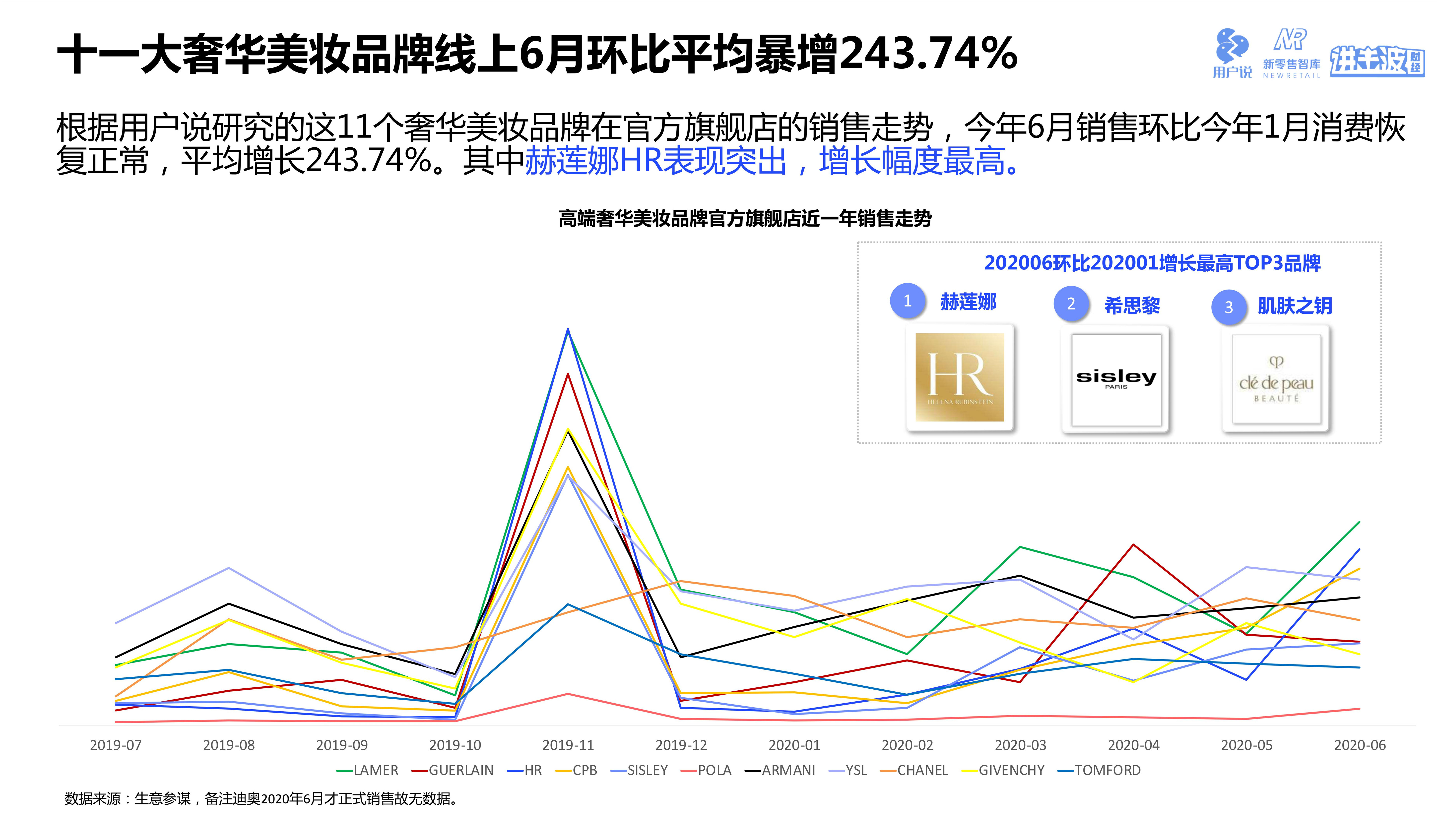Viewport: 1437px width, 840px height.
Task: Click the 新零售智库 NR logo
Action: tap(1292, 53)
